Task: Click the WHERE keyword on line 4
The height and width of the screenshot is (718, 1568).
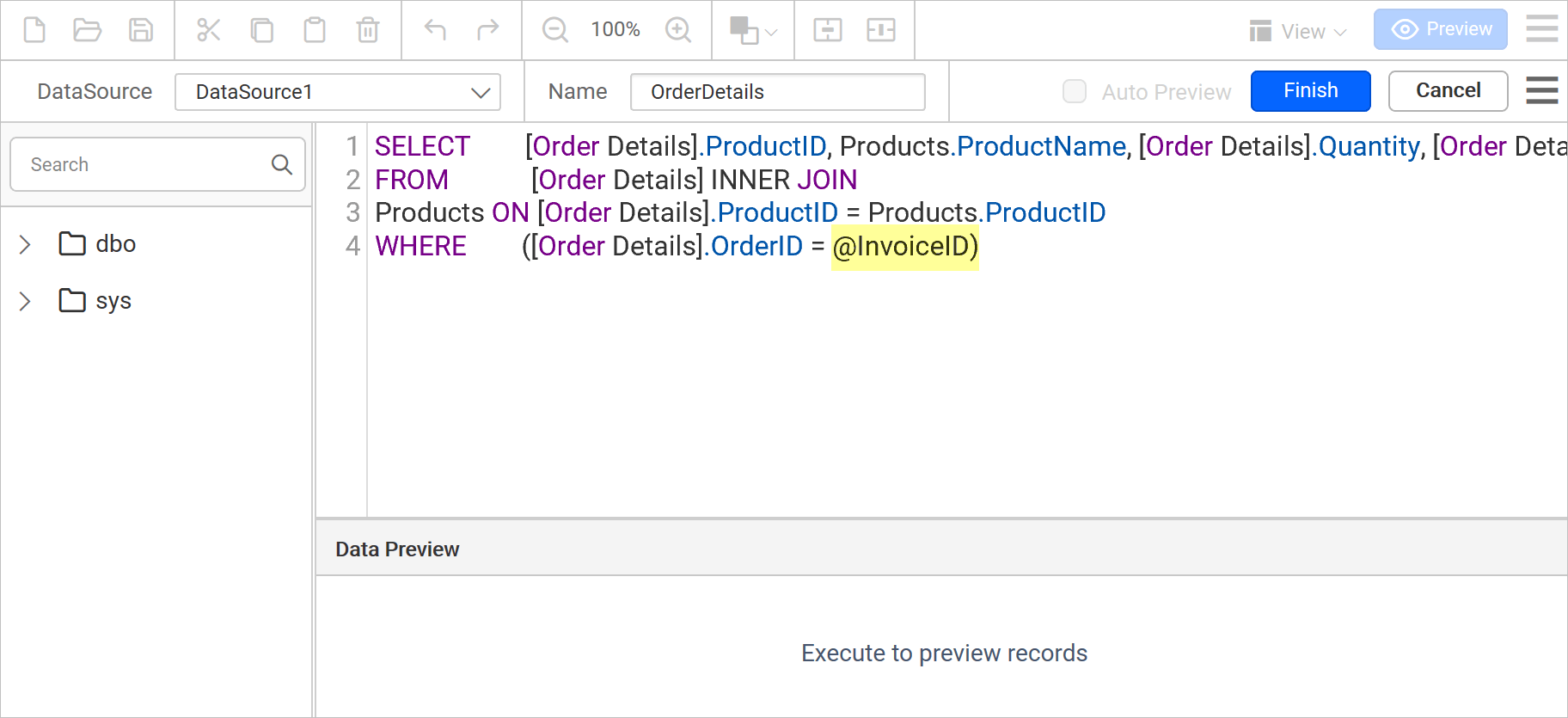Action: coord(421,246)
